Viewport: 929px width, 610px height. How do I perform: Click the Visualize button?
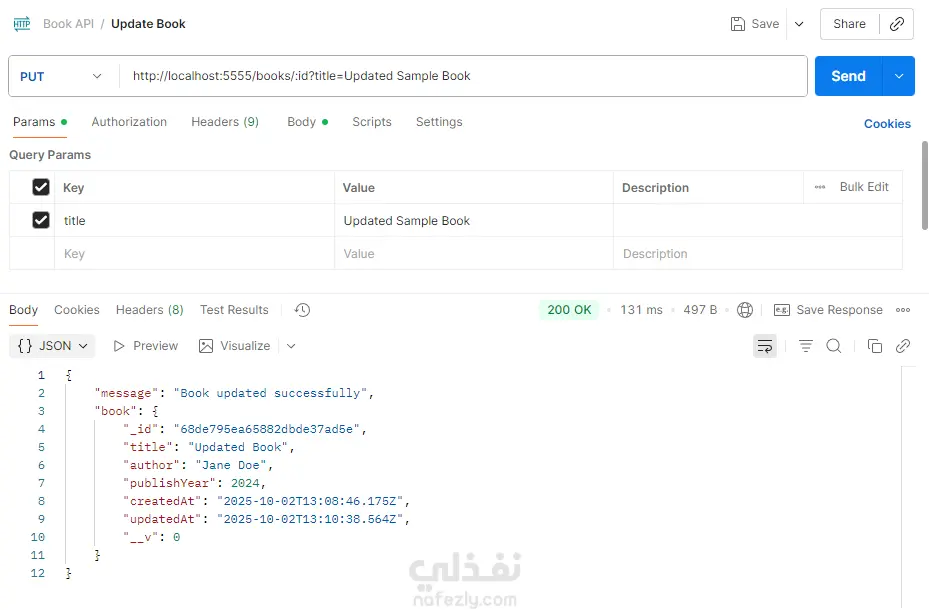tap(235, 346)
